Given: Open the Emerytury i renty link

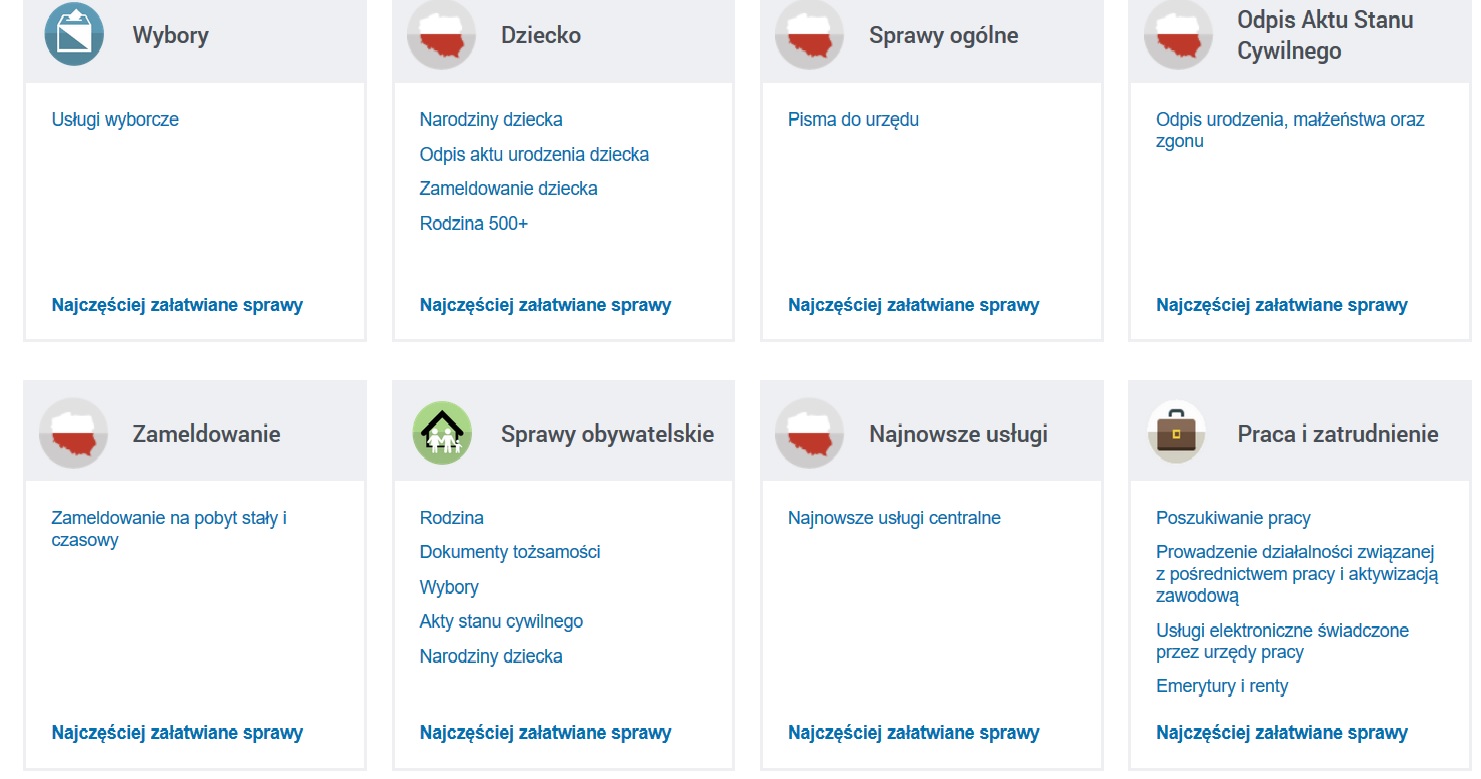Looking at the screenshot, I should 1222,686.
